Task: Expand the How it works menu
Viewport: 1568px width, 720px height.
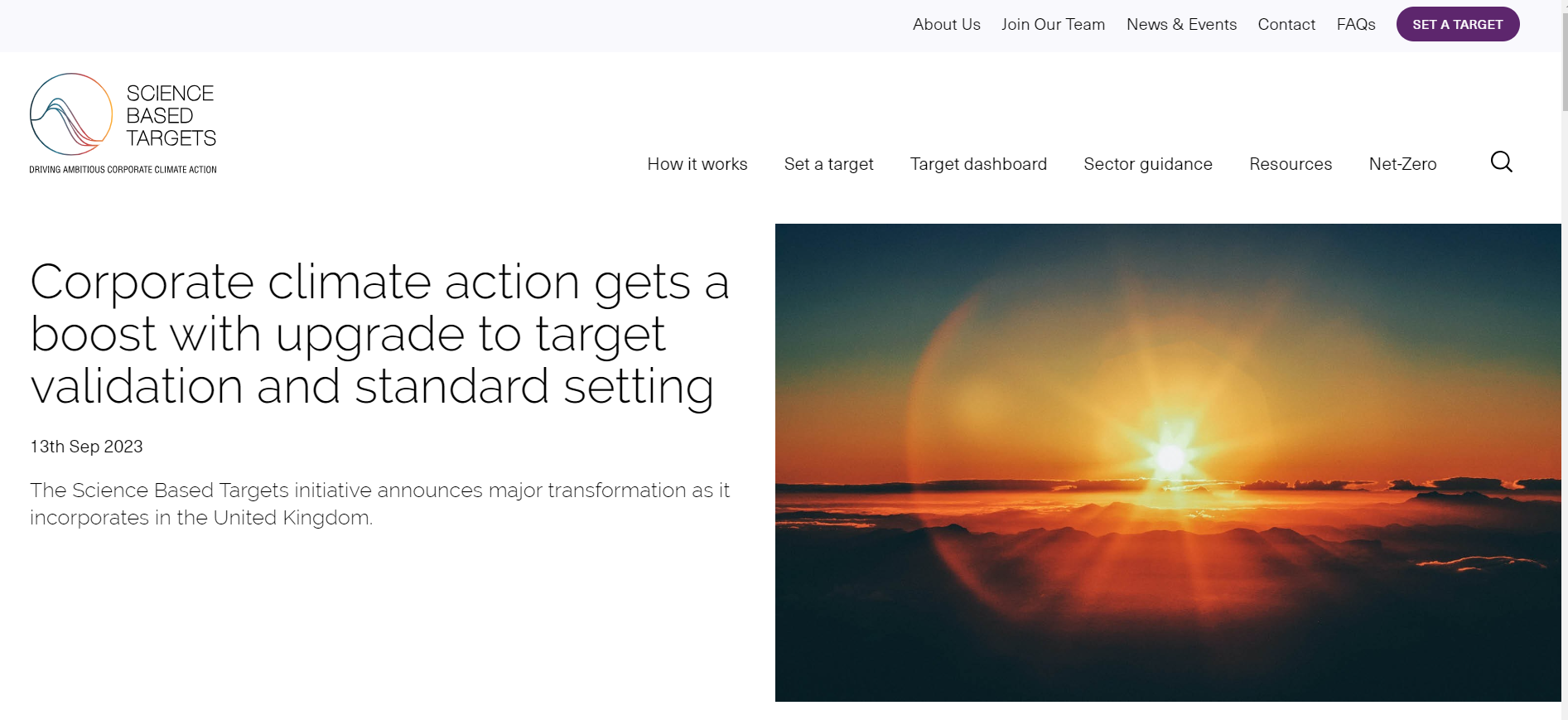Action: [697, 164]
